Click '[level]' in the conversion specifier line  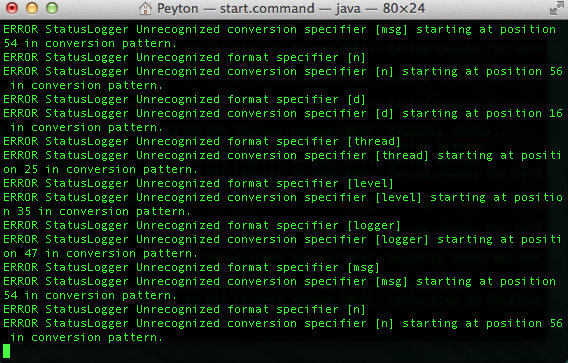pyautogui.click(x=398, y=197)
